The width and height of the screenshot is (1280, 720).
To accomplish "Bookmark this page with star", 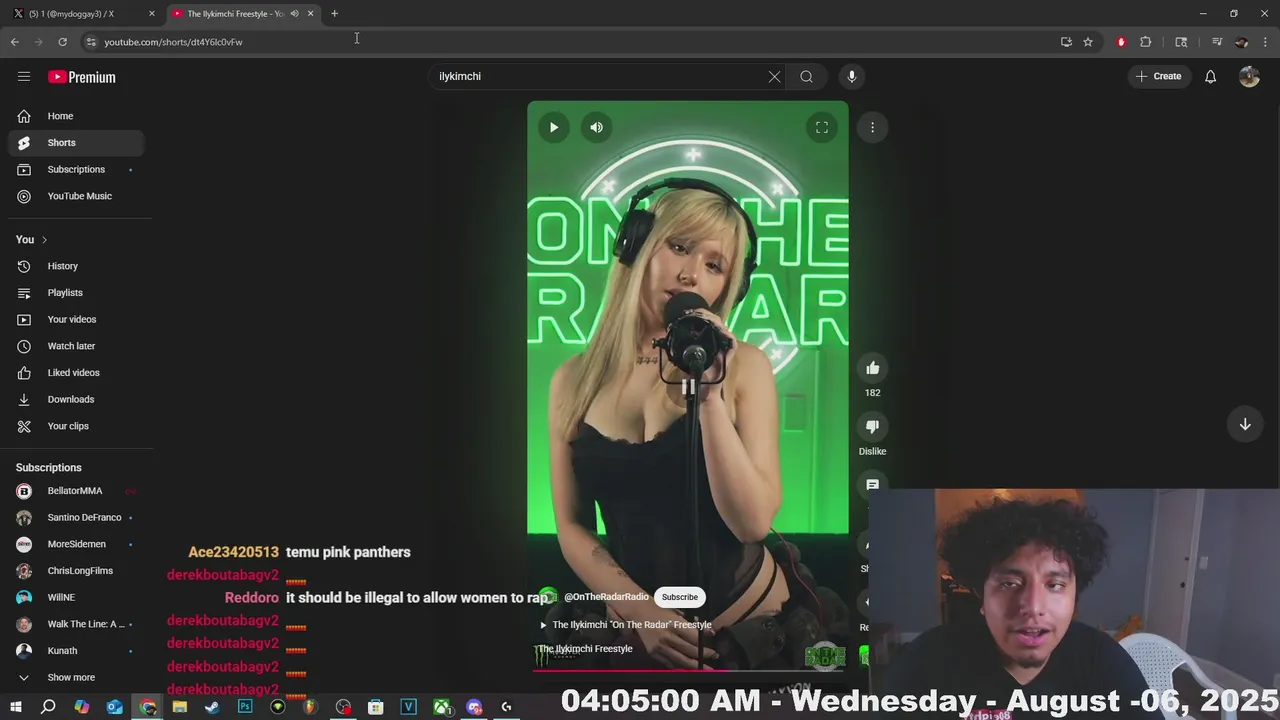I will point(1088,42).
